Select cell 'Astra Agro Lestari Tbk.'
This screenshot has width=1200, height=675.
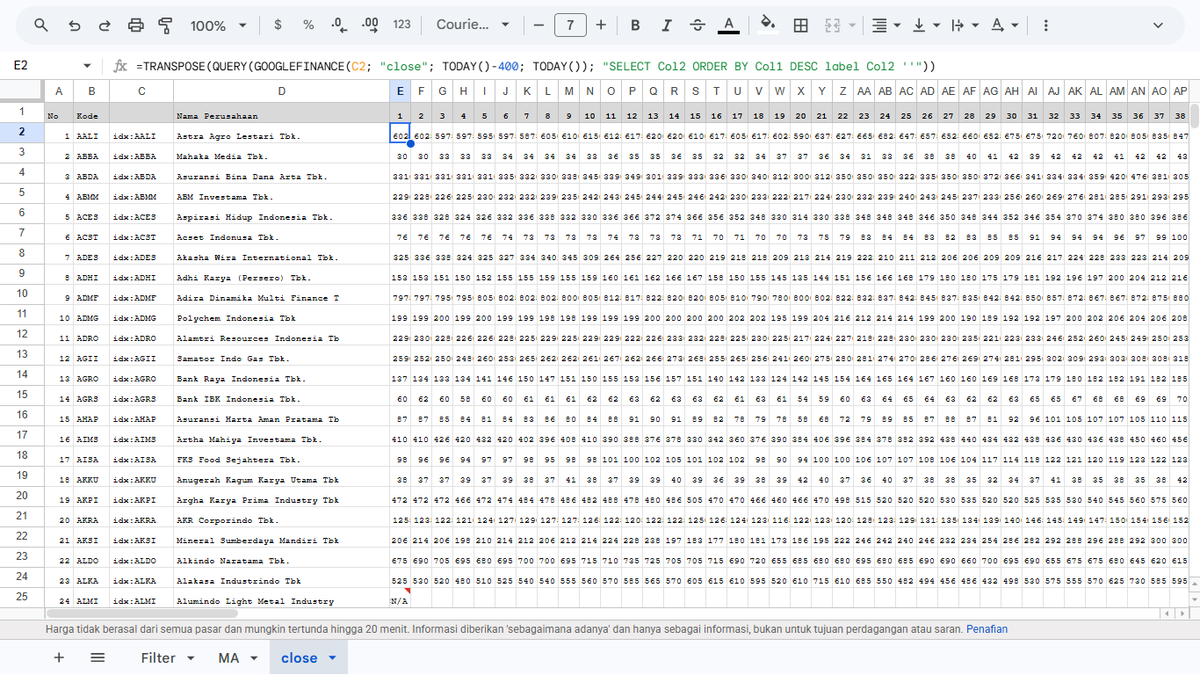click(281, 135)
